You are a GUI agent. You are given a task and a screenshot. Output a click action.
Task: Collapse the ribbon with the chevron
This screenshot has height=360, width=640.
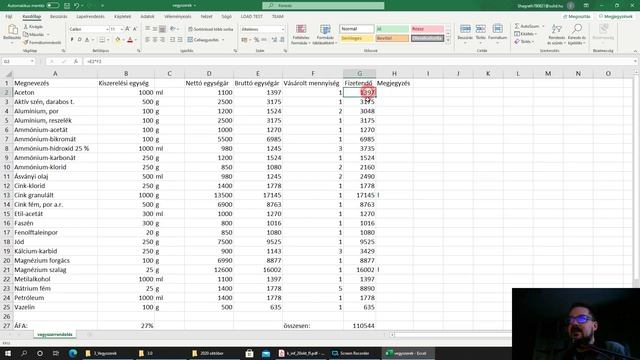pos(635,51)
